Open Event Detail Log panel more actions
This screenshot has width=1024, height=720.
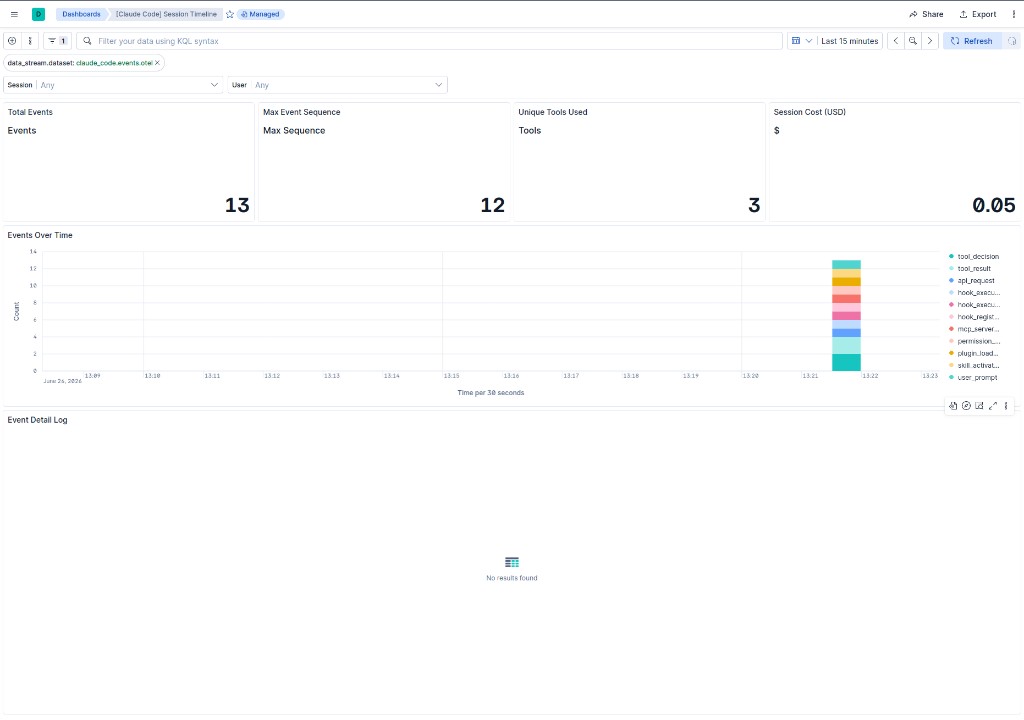1006,406
